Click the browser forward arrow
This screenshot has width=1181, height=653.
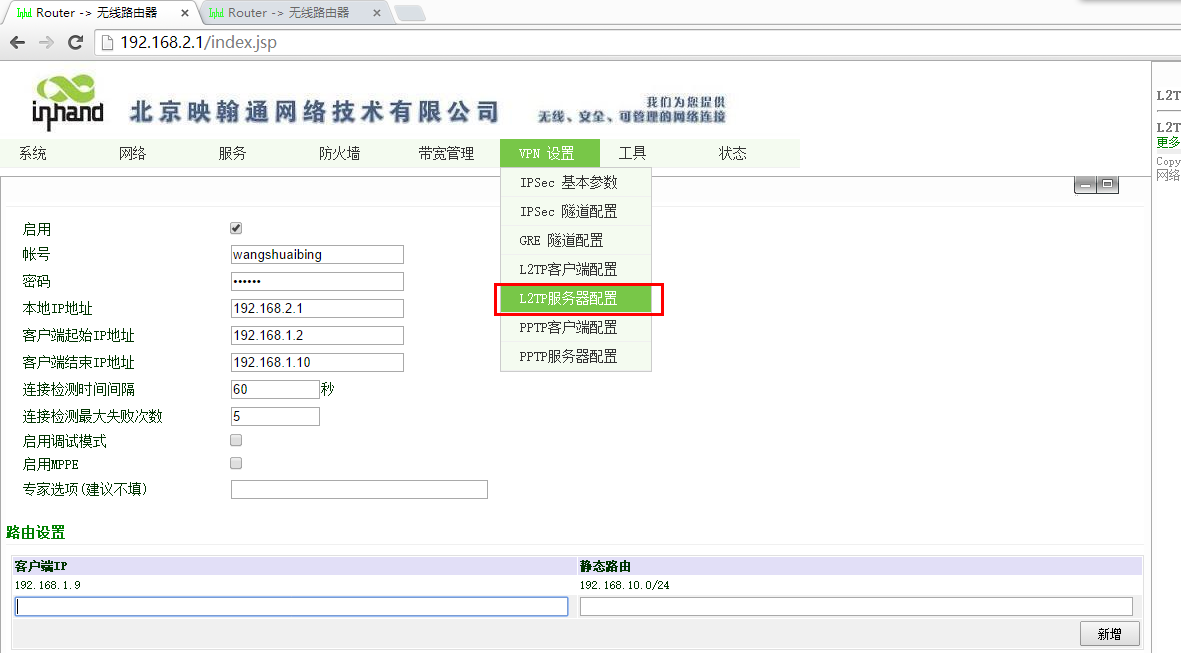click(46, 42)
